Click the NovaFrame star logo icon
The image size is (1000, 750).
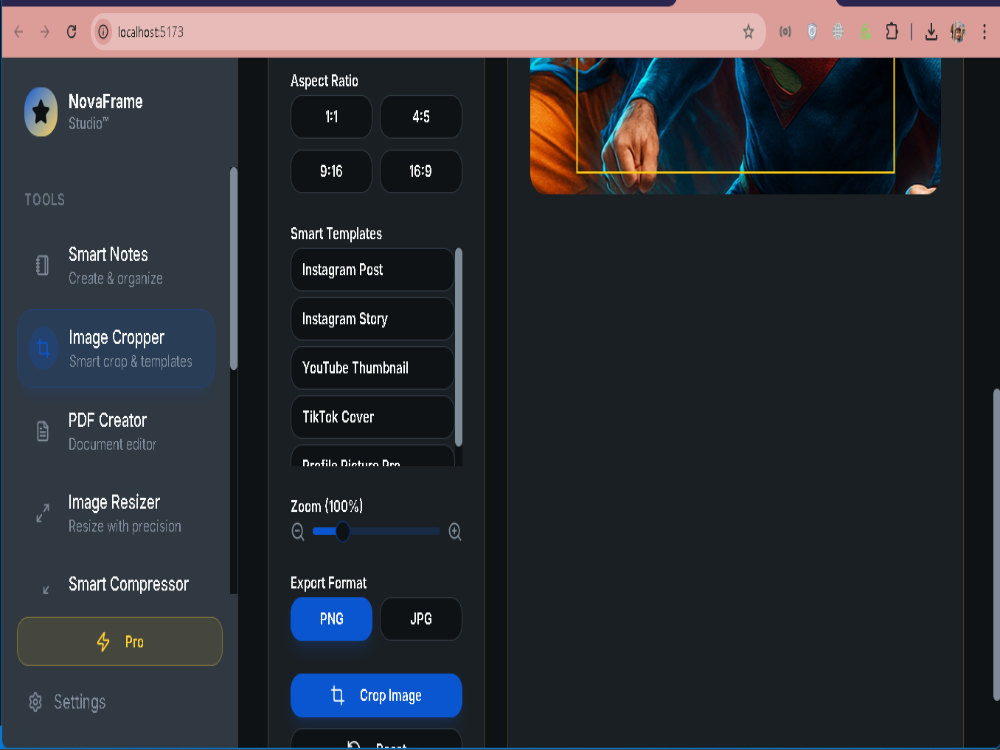coord(41,112)
